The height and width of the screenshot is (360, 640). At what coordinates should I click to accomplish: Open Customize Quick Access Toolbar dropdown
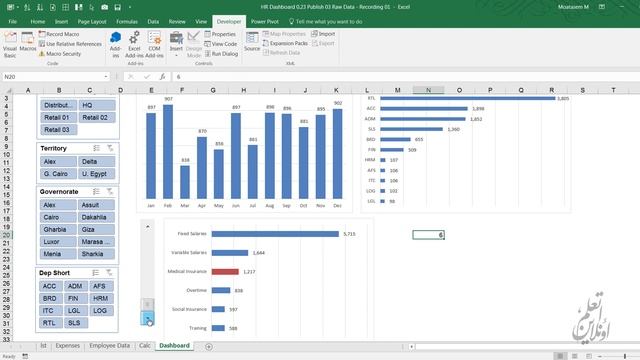[x=130, y=7]
